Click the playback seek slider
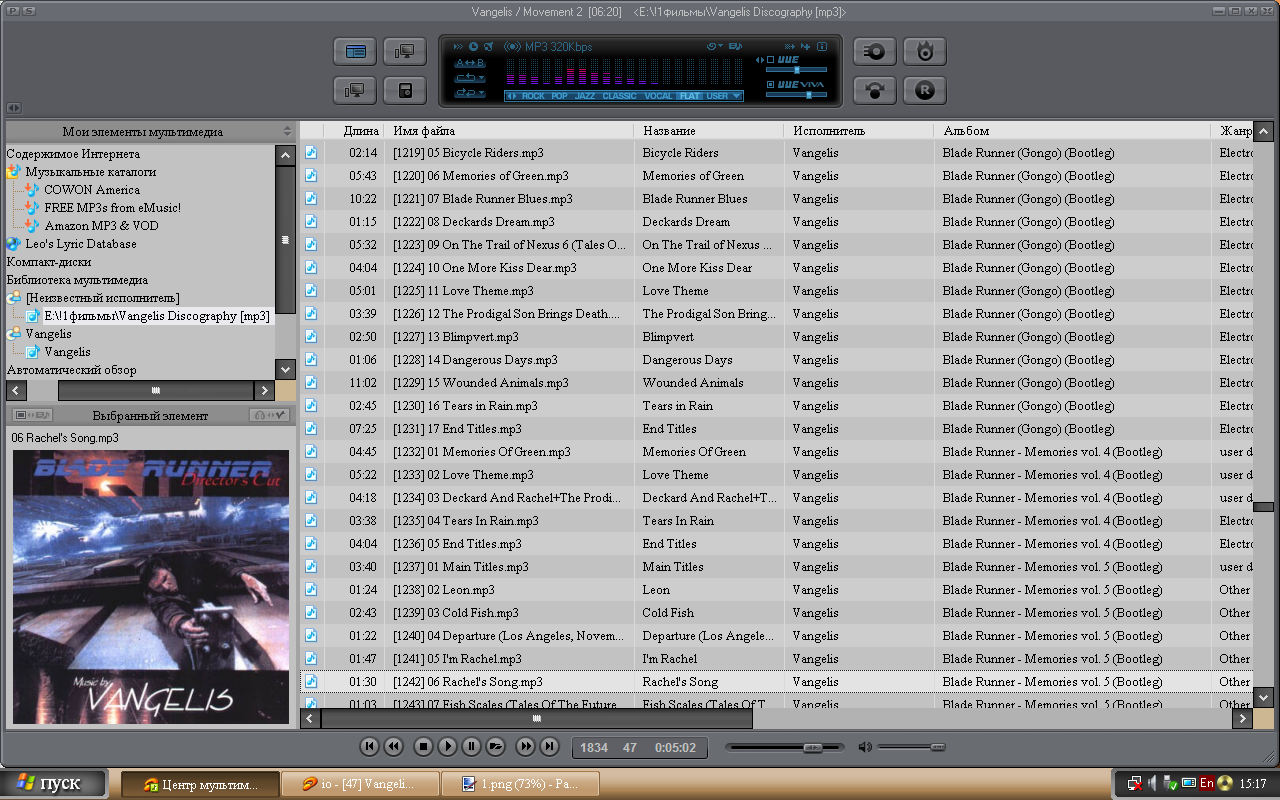 pos(785,747)
